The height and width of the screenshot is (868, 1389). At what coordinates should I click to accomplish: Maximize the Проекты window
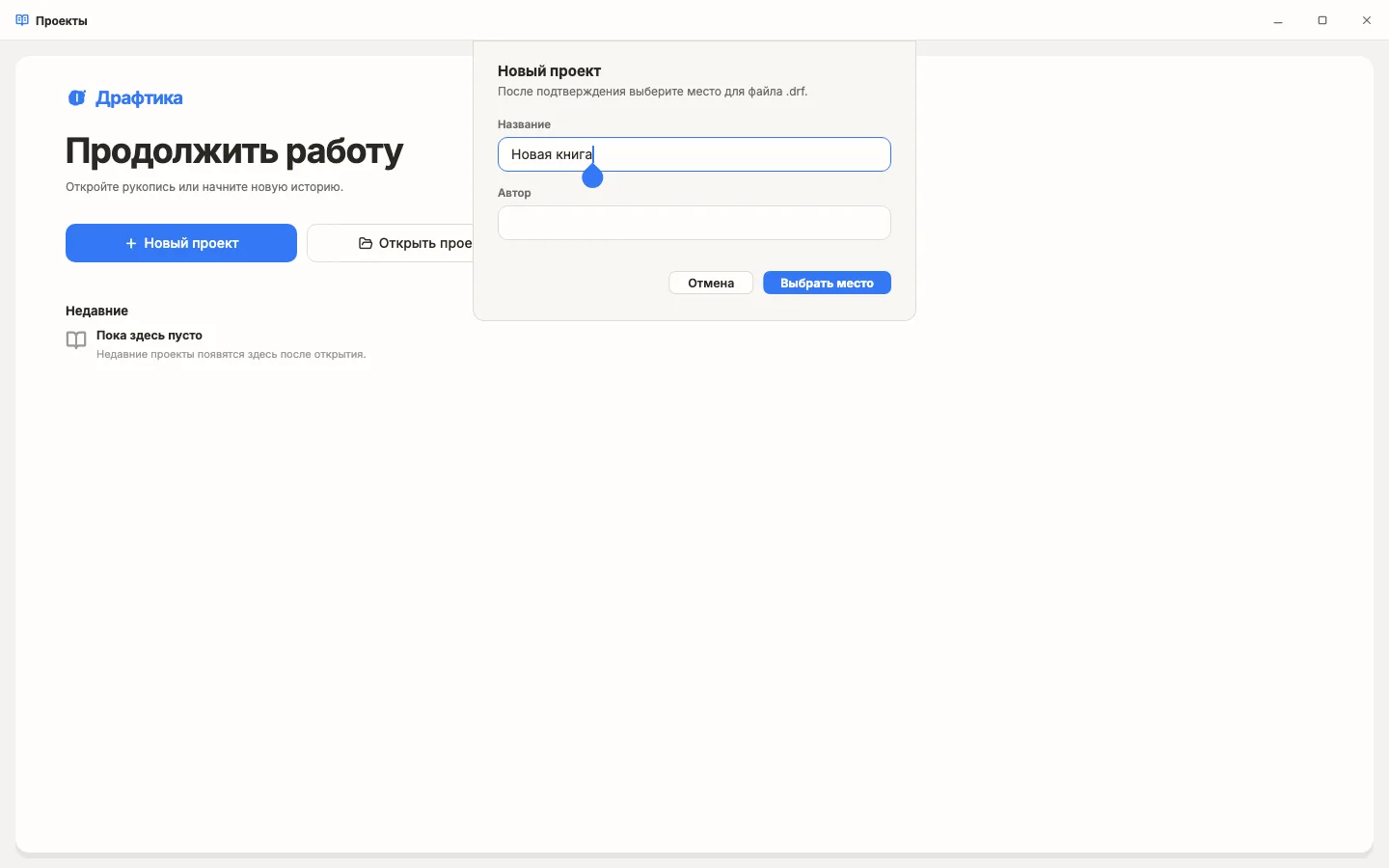tap(1322, 20)
